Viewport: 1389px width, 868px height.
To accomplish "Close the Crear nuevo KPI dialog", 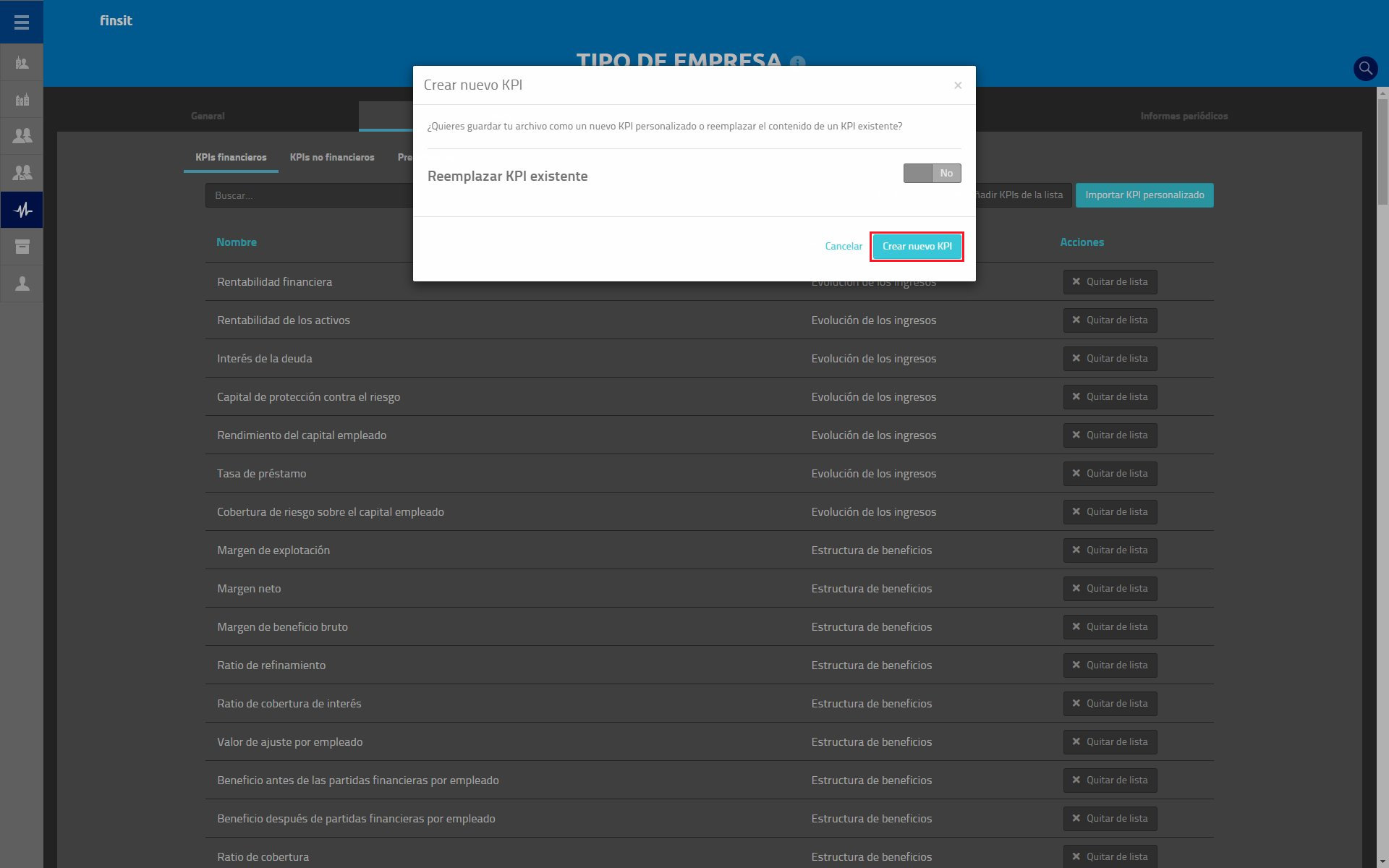I will coord(958,85).
